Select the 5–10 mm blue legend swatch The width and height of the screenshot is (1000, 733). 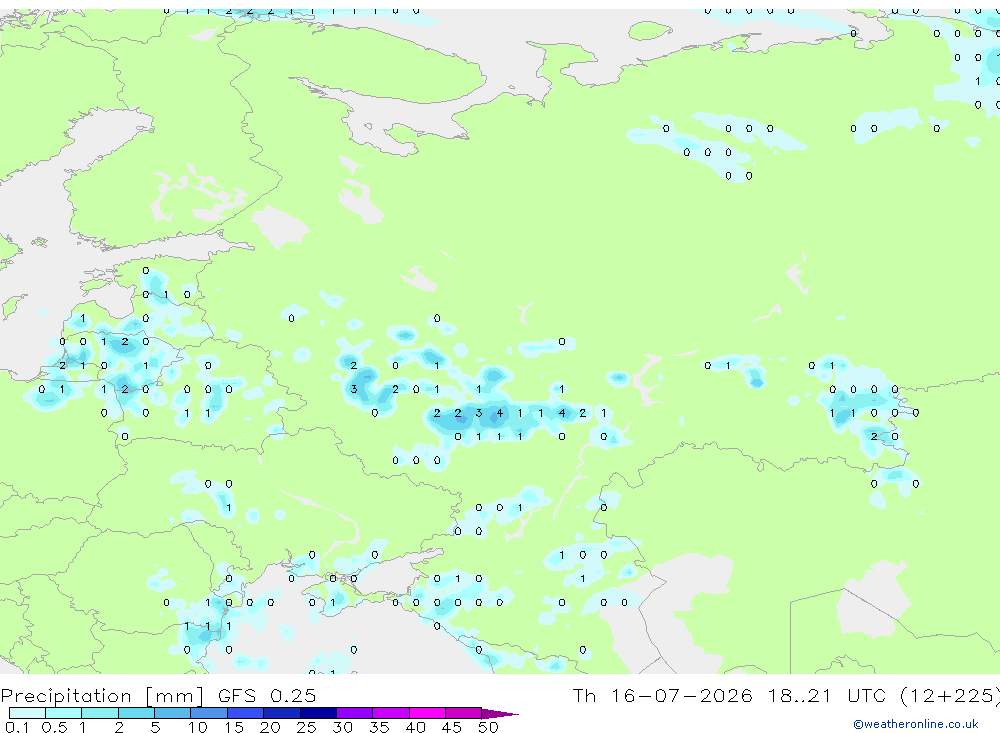point(173,713)
